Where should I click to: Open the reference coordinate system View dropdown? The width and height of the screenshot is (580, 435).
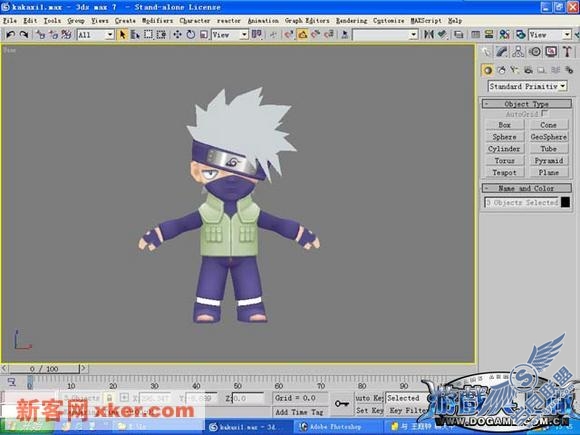[230, 35]
